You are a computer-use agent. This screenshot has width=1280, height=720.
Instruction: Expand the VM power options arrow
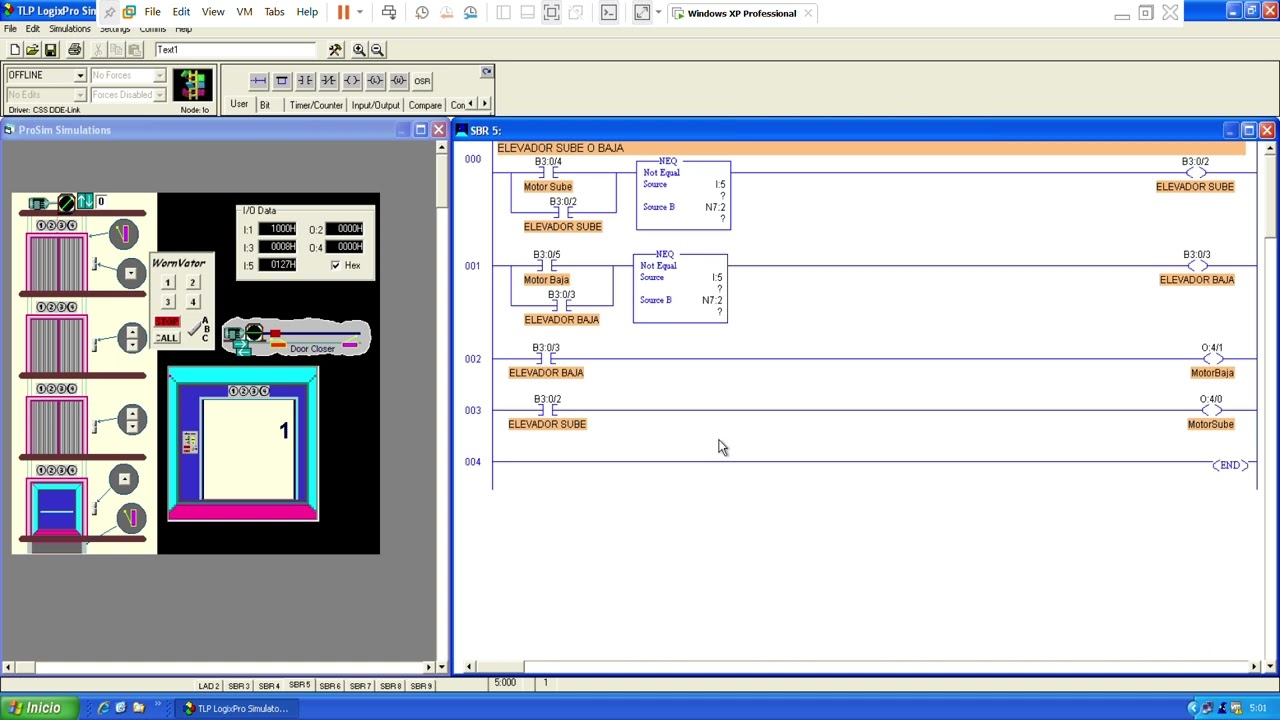pyautogui.click(x=359, y=13)
